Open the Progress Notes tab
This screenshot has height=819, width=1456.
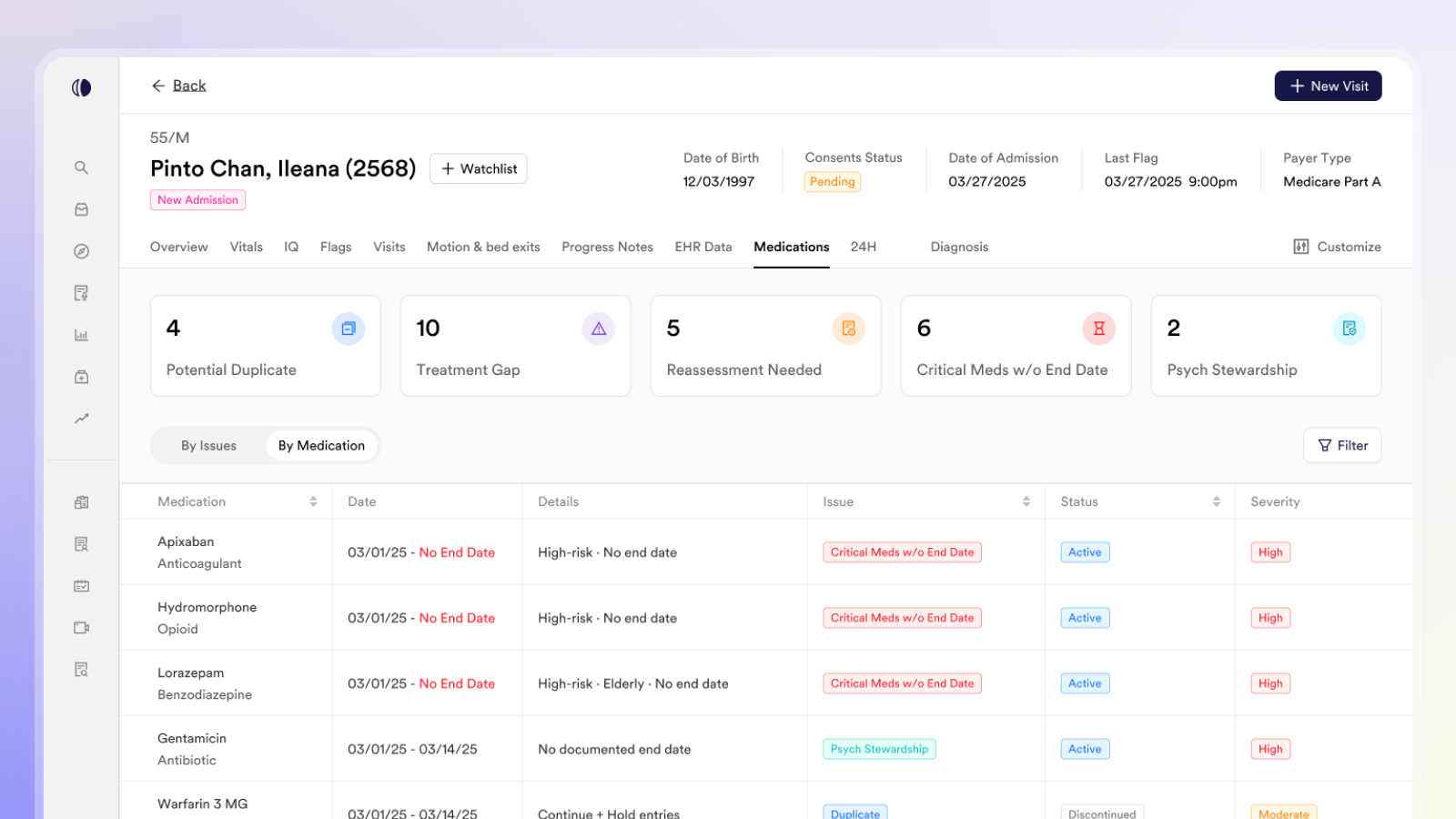click(608, 247)
